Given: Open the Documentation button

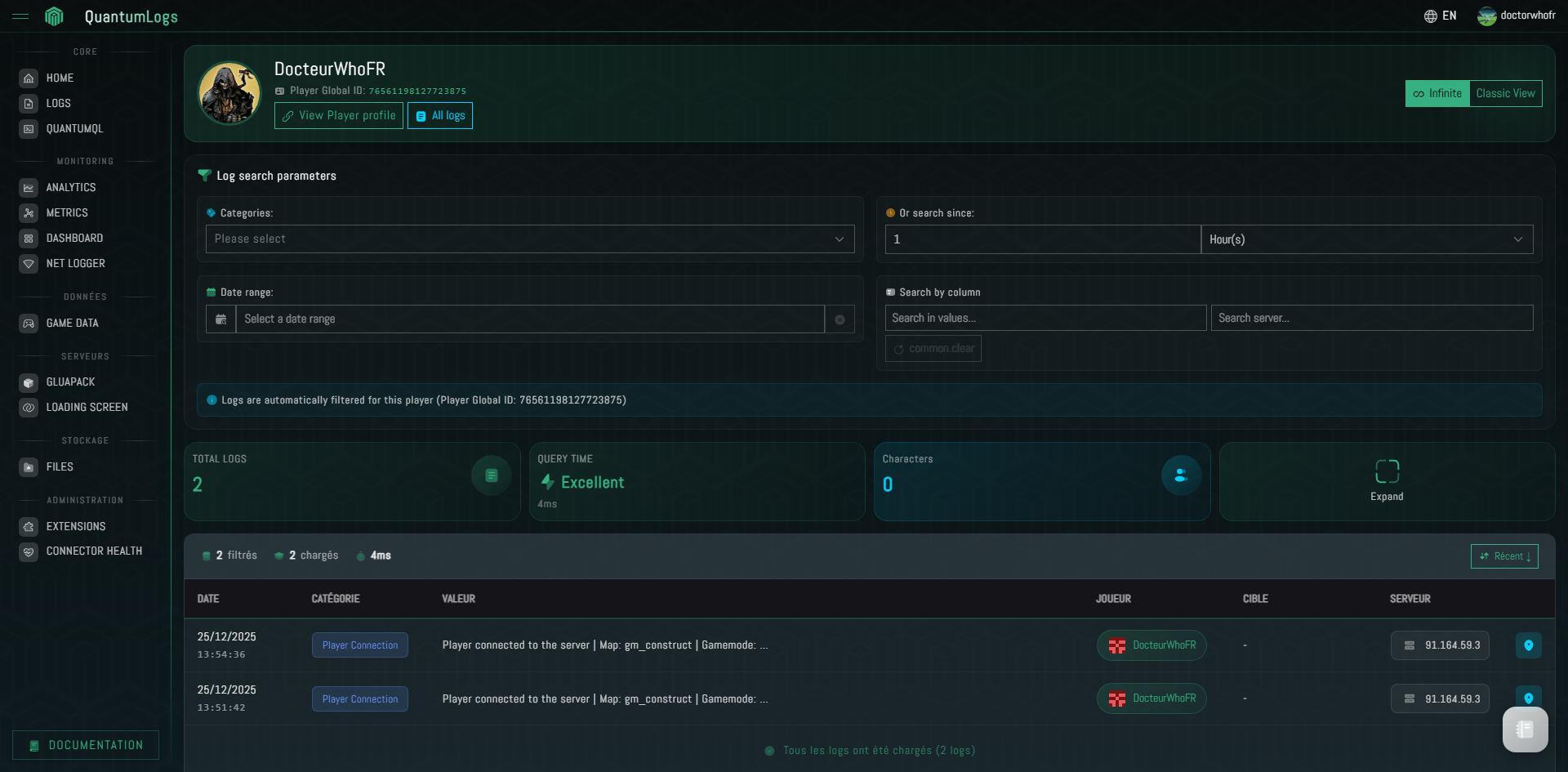Looking at the screenshot, I should 86,745.
